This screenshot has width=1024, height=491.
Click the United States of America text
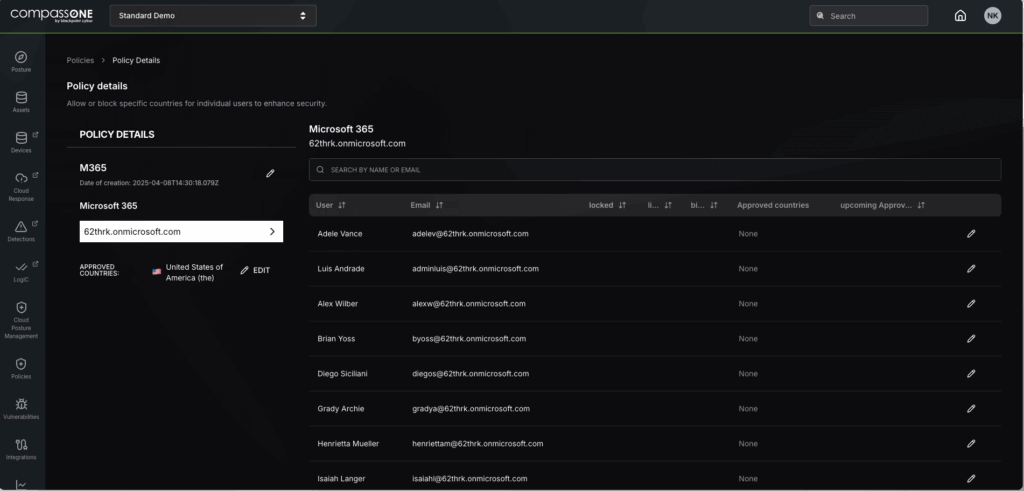195,272
